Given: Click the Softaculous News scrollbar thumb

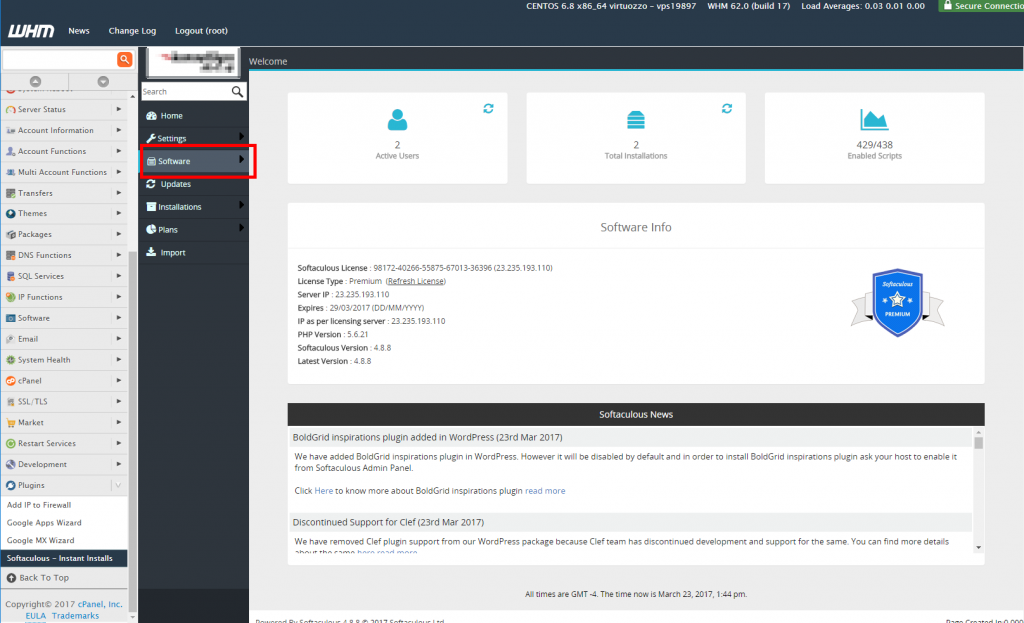Looking at the screenshot, I should point(978,443).
